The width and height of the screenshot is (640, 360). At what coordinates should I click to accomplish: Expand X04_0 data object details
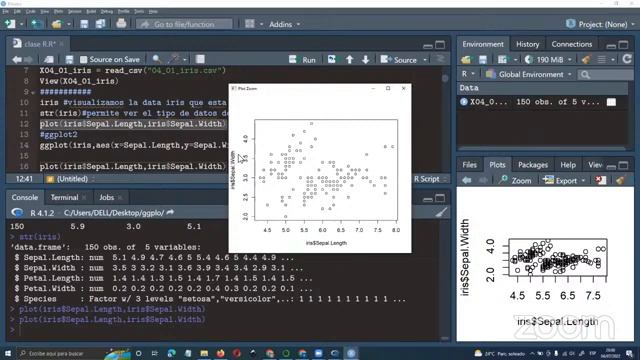(464, 102)
